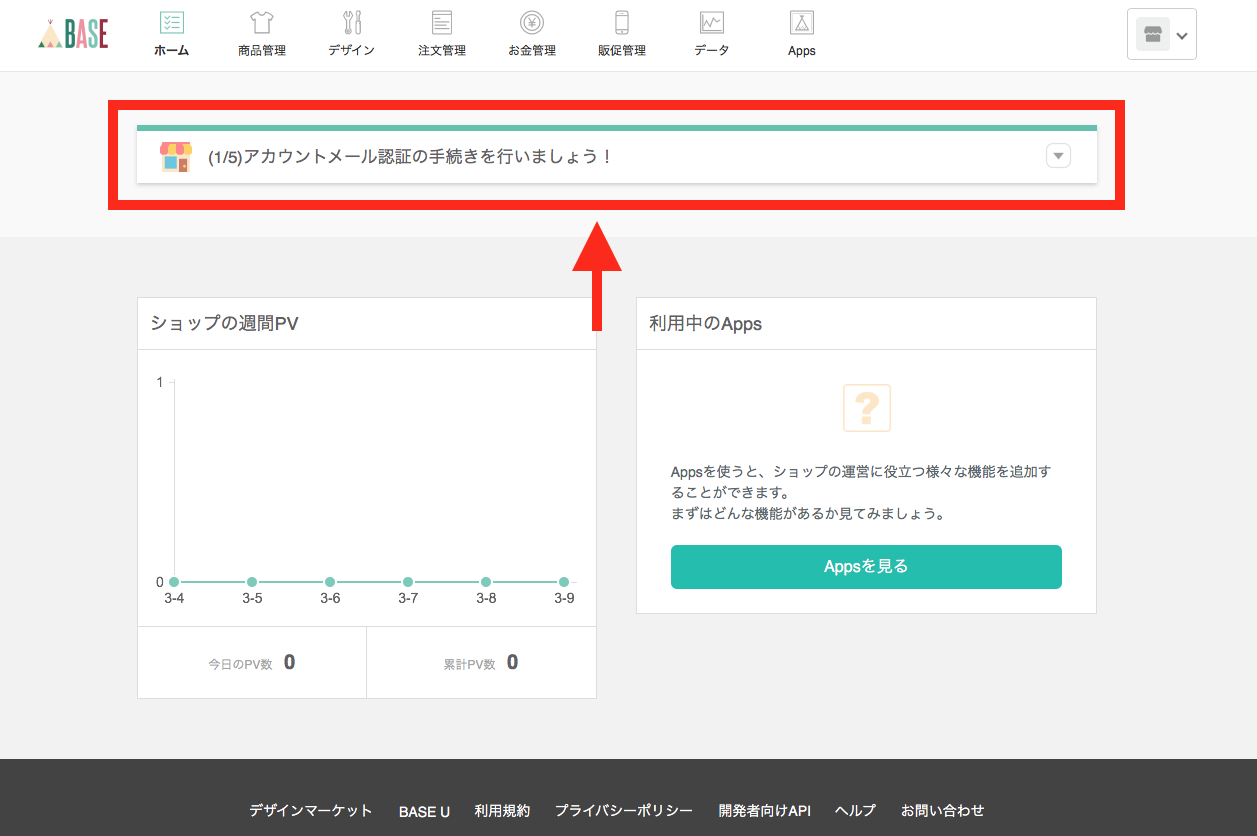Open プライバシーポリシー footer link
1257x836 pixels.
(x=624, y=811)
